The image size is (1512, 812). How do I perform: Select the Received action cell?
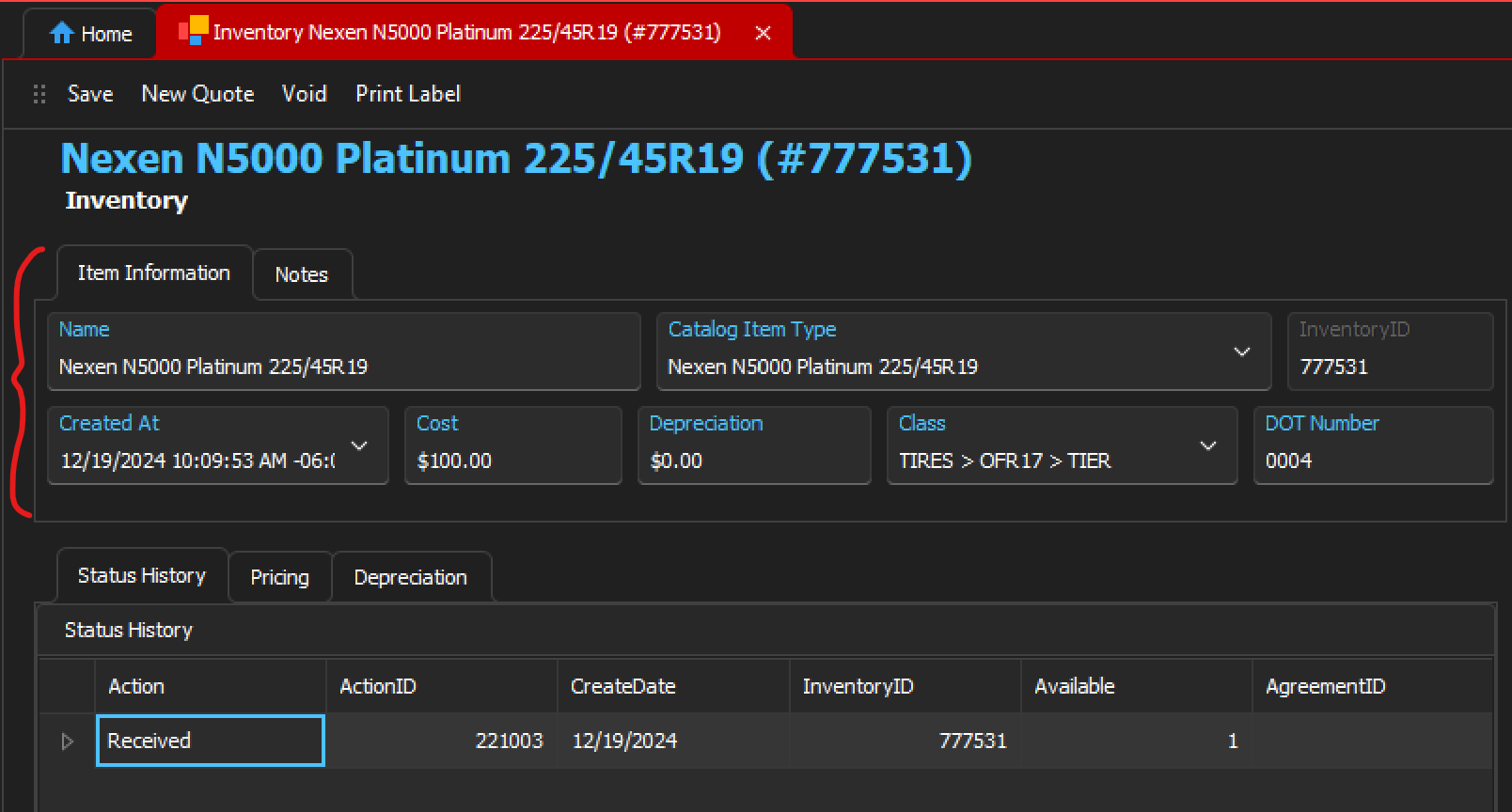click(x=211, y=741)
